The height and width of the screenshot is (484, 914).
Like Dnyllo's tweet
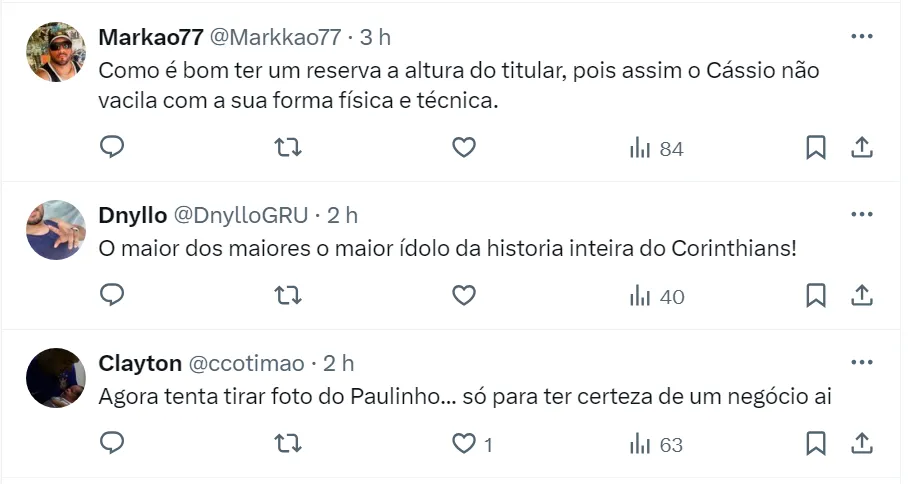pyautogui.click(x=463, y=296)
